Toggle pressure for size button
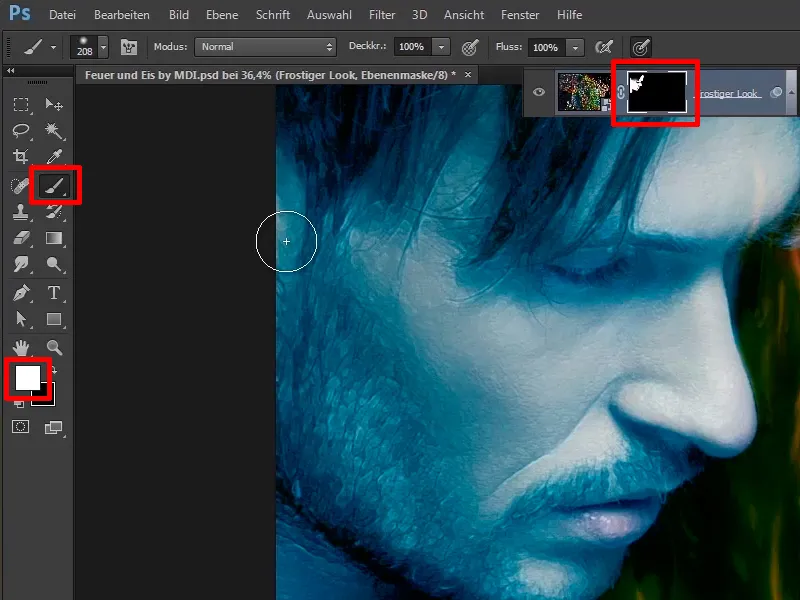The width and height of the screenshot is (800, 600). [x=641, y=47]
